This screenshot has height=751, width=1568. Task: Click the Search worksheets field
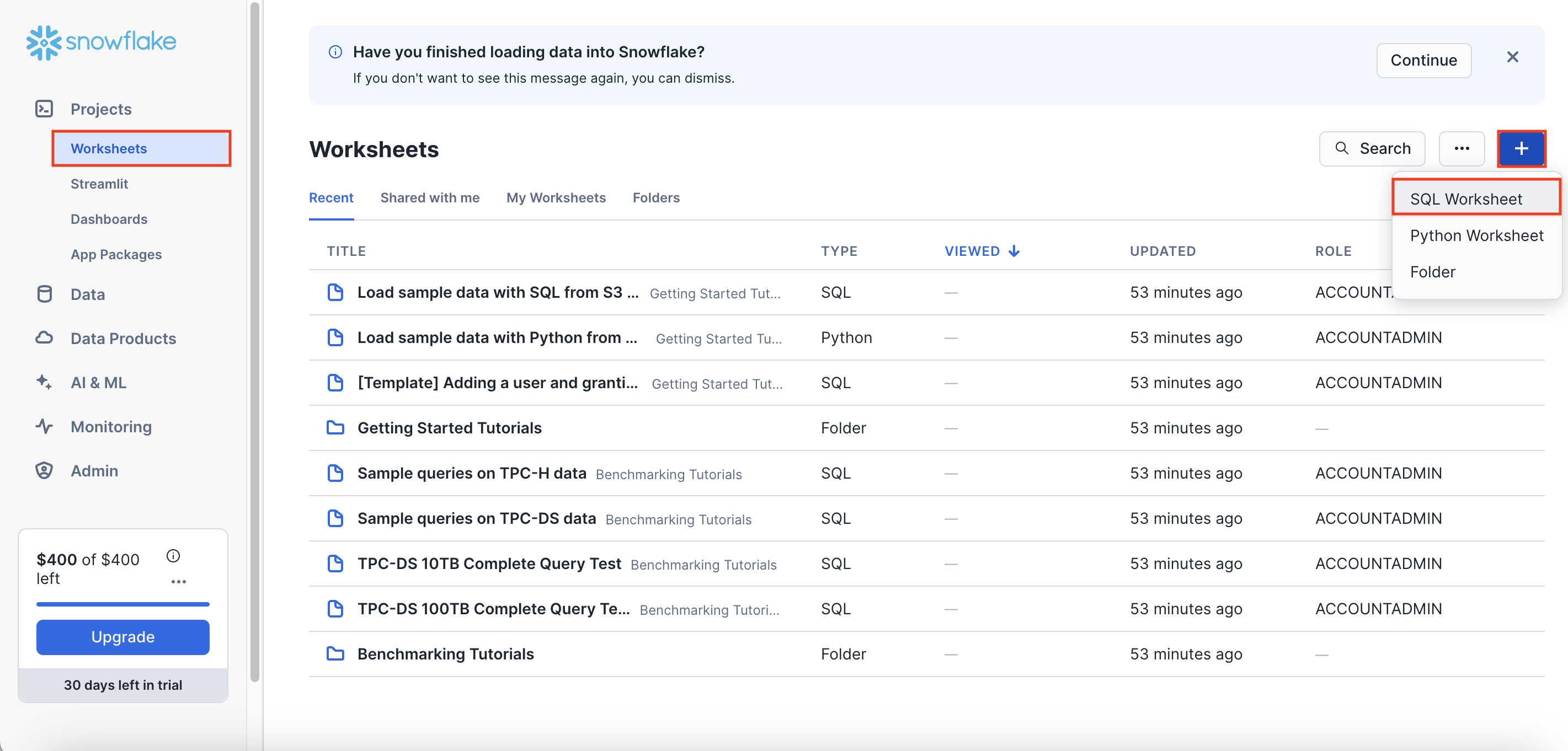[x=1372, y=148]
